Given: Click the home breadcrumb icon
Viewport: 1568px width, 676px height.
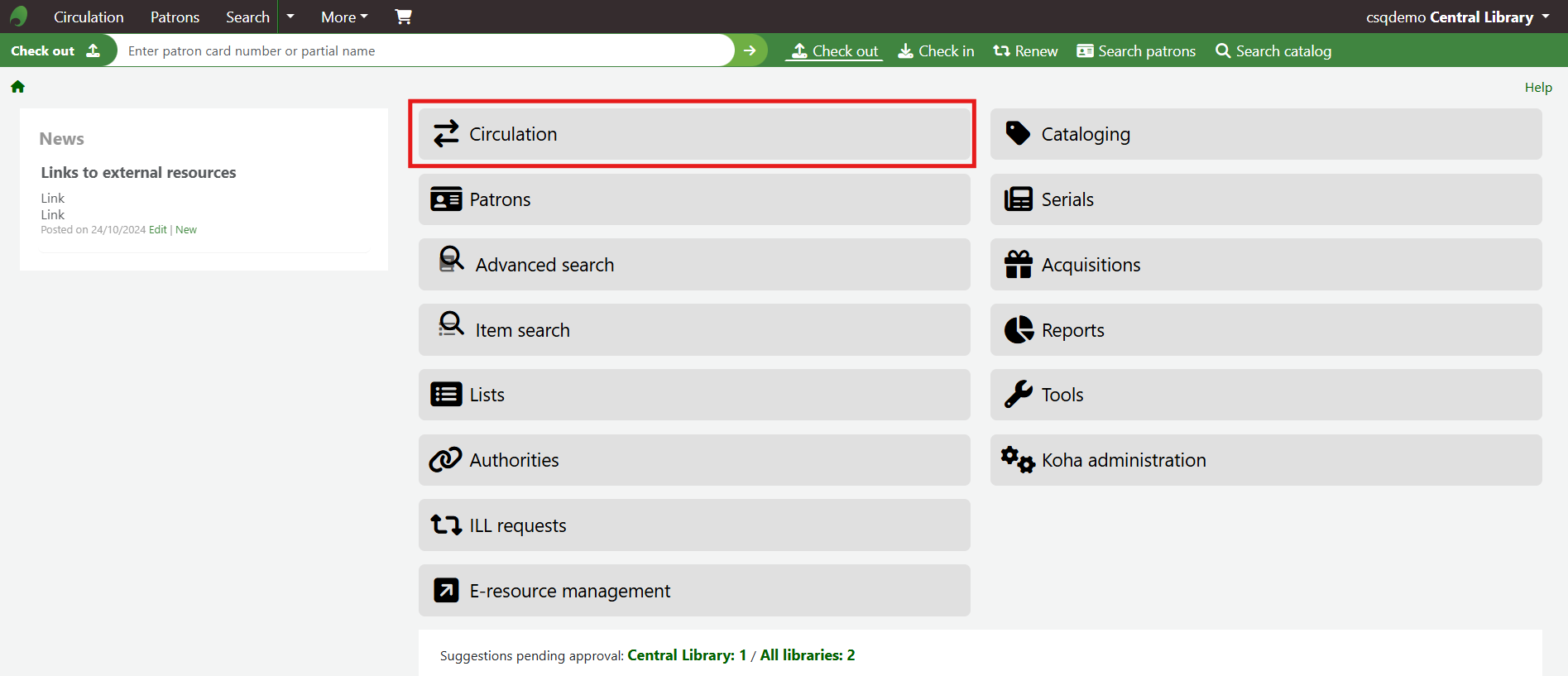Looking at the screenshot, I should pyautogui.click(x=17, y=87).
